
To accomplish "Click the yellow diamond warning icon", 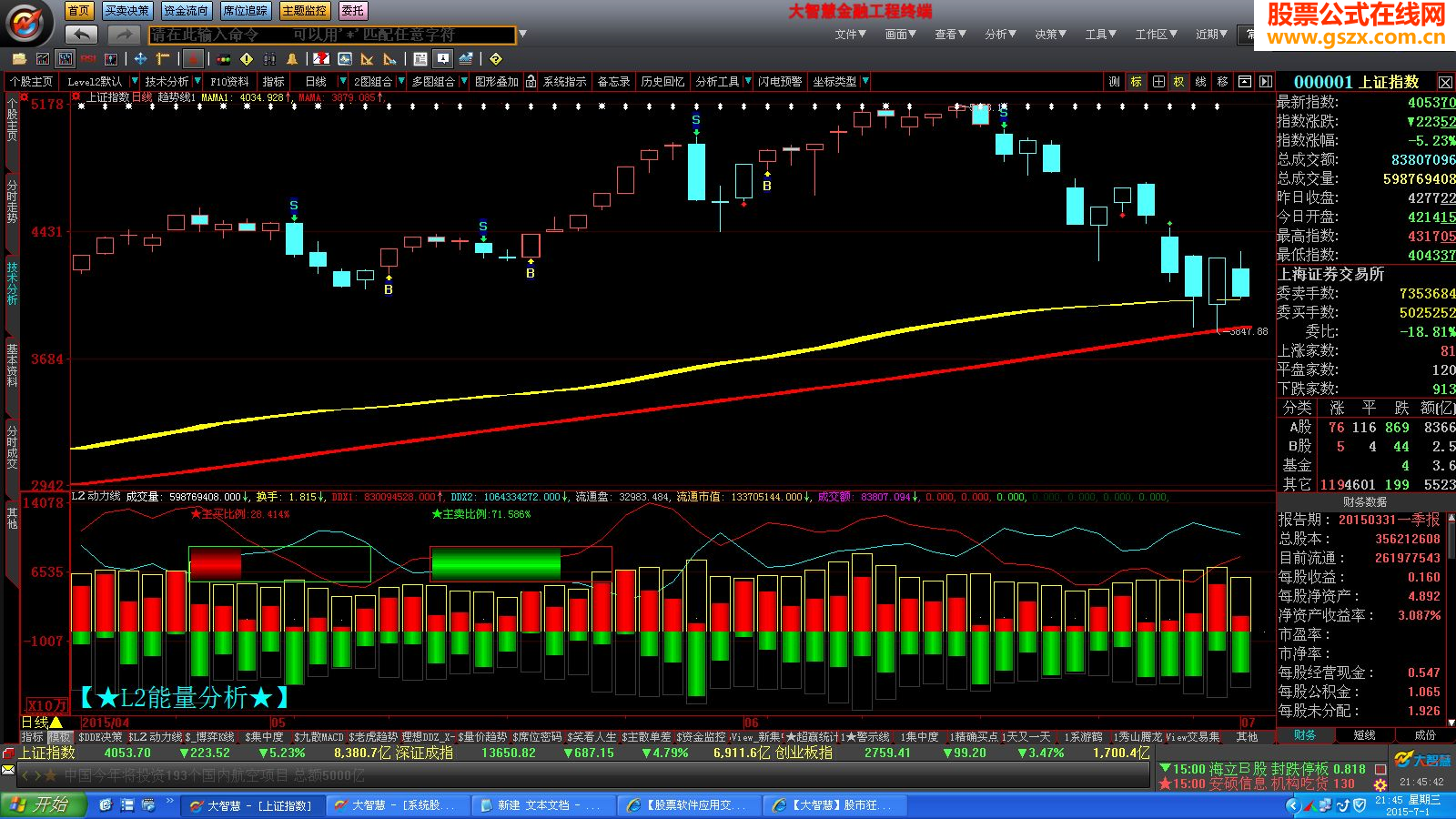I will tap(247, 59).
